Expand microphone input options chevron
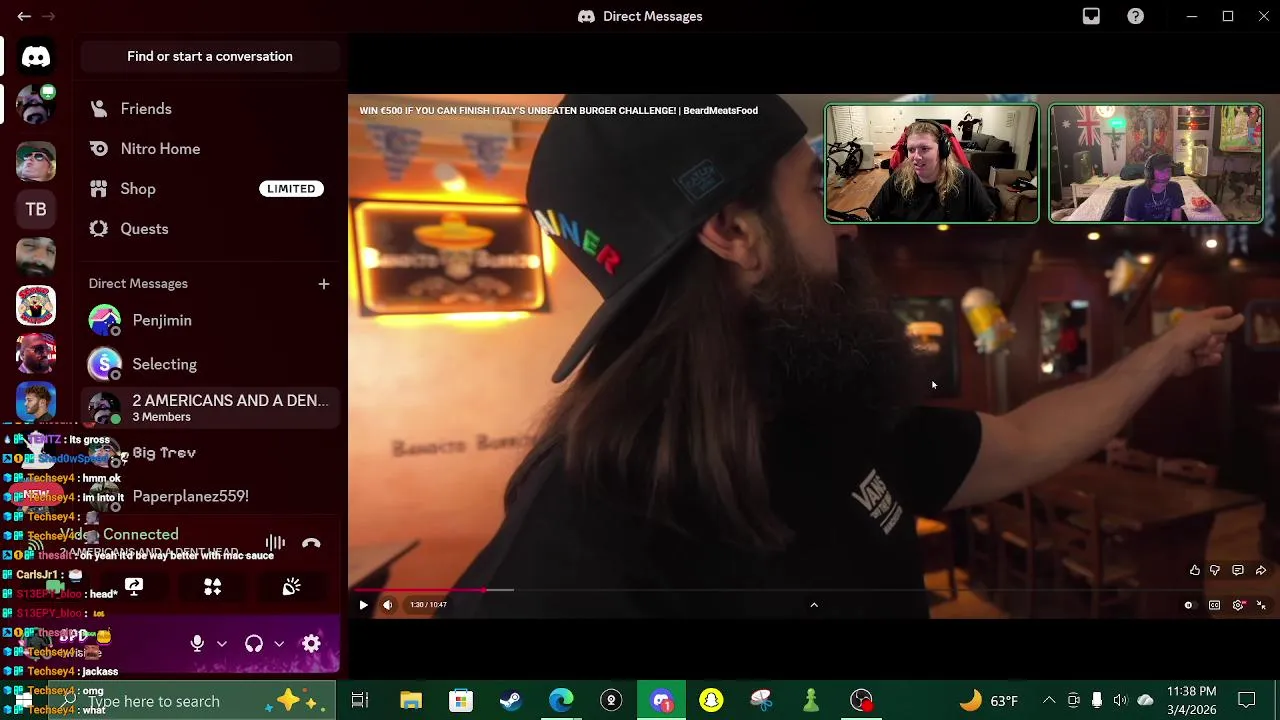This screenshot has height=720, width=1280. [222, 644]
